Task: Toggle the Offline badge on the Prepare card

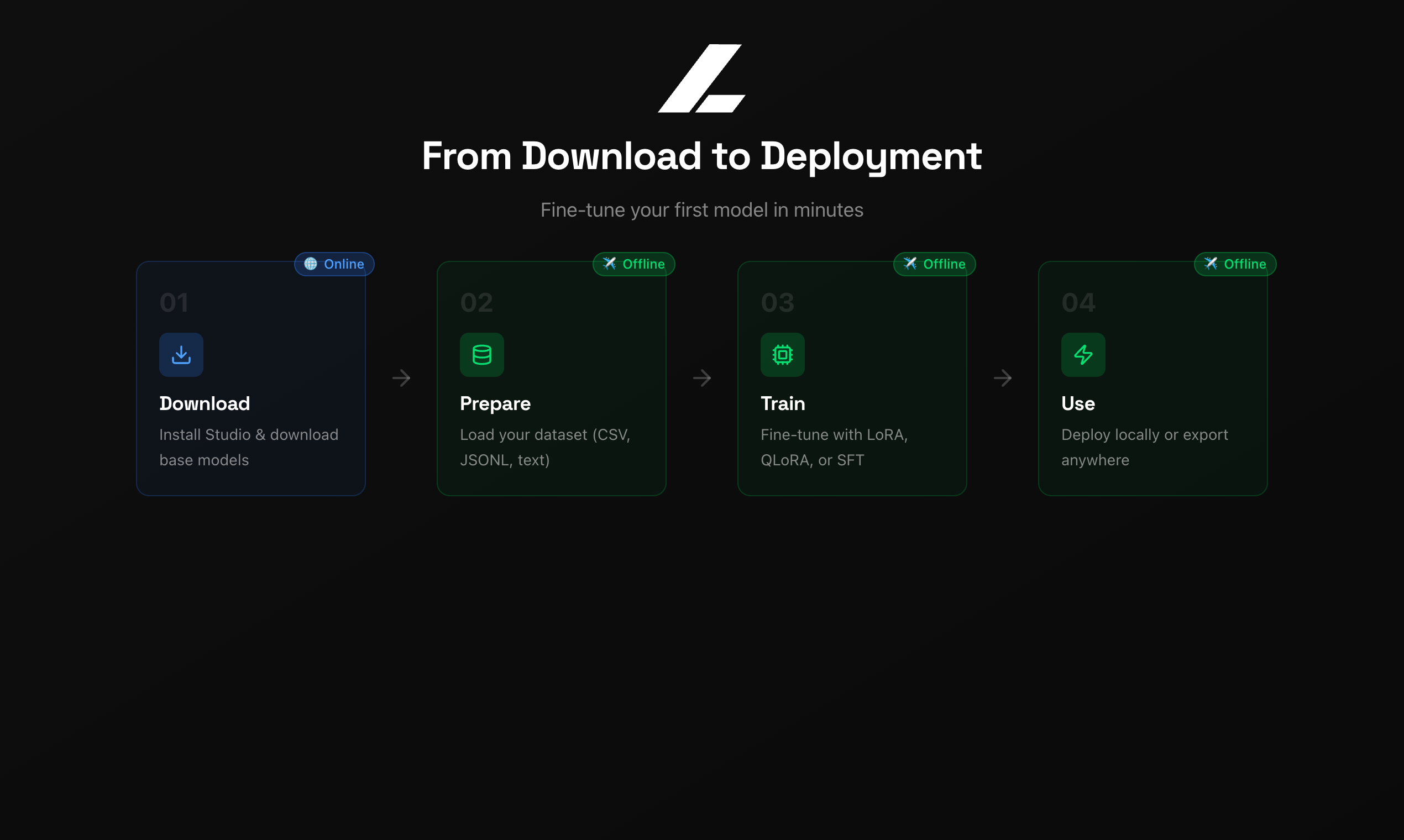Action: [633, 264]
